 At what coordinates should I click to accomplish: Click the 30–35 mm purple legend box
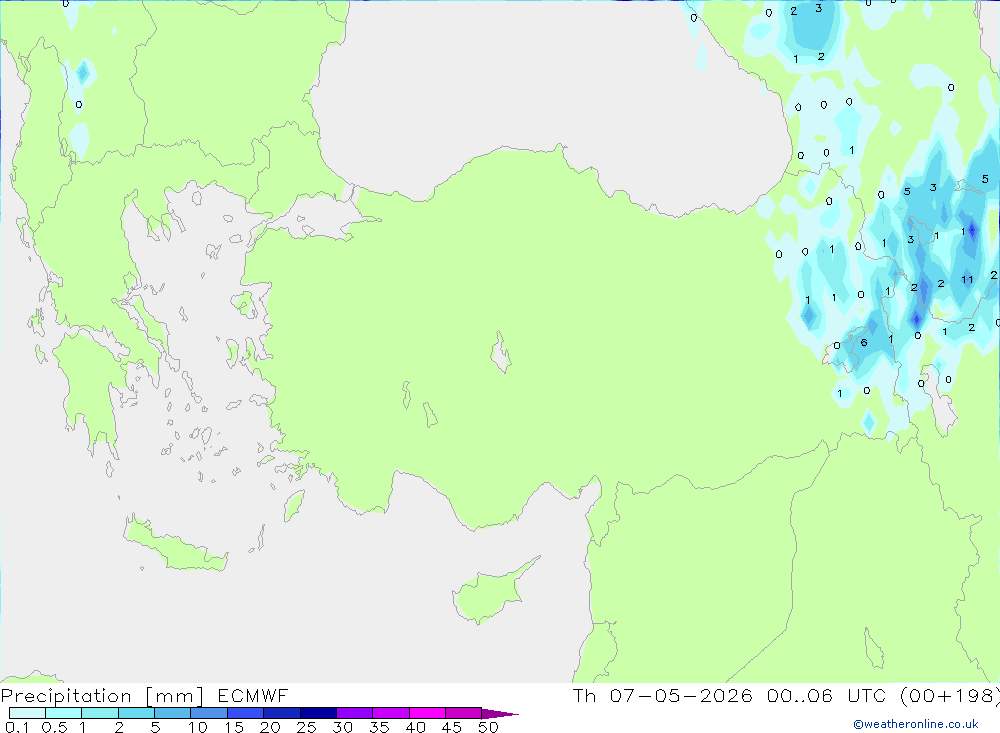pyautogui.click(x=354, y=713)
